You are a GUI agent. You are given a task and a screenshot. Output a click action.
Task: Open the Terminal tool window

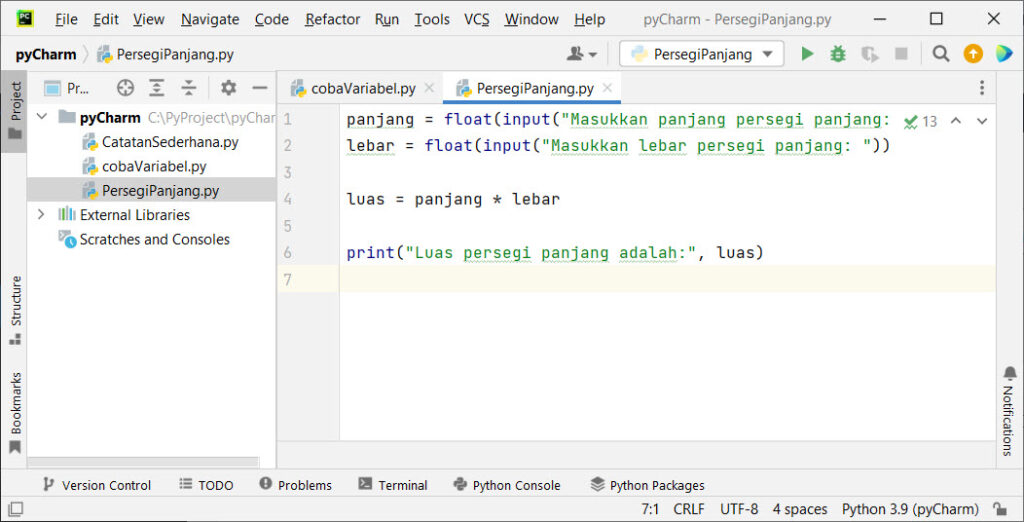click(393, 485)
